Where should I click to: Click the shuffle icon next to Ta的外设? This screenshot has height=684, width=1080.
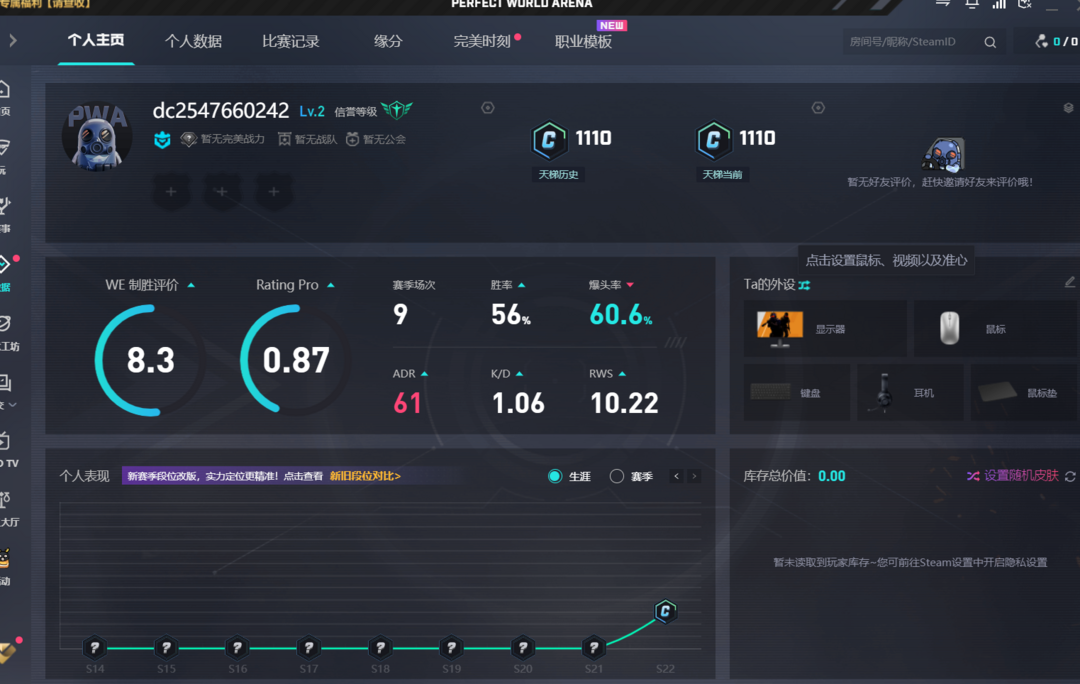point(805,285)
